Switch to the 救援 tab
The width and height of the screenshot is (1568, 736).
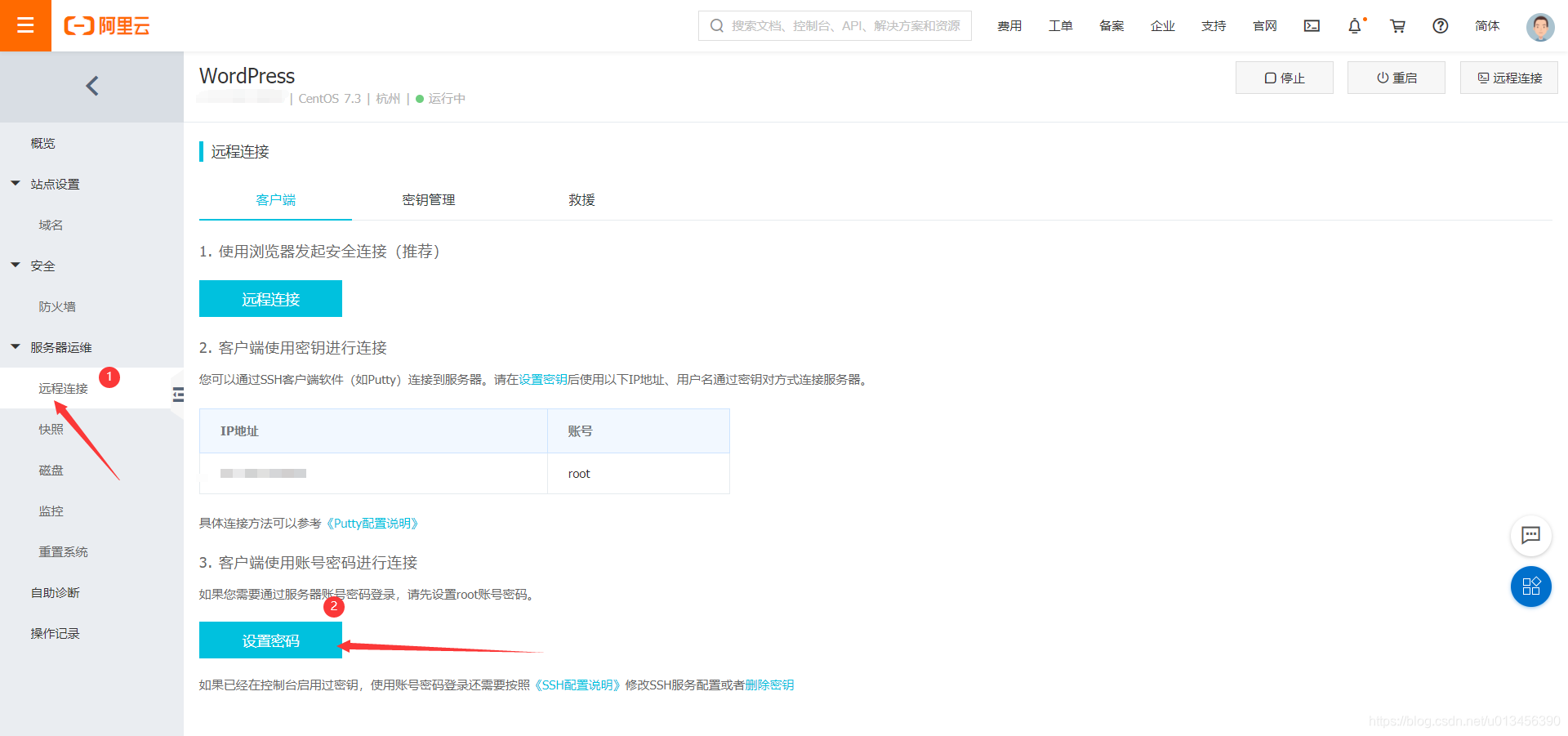pyautogui.click(x=581, y=200)
